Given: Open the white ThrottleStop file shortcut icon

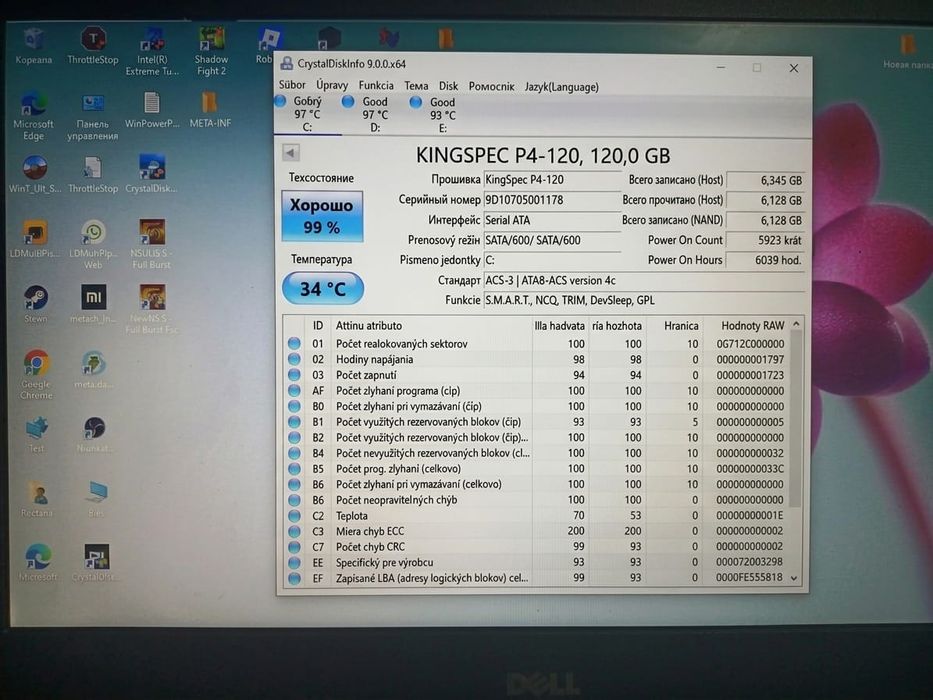Looking at the screenshot, I should coord(92,174).
